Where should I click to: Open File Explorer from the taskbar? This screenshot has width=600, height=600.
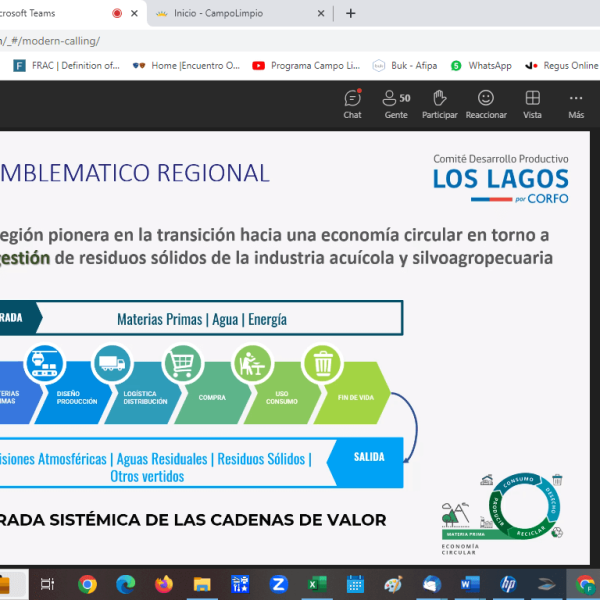[202, 584]
